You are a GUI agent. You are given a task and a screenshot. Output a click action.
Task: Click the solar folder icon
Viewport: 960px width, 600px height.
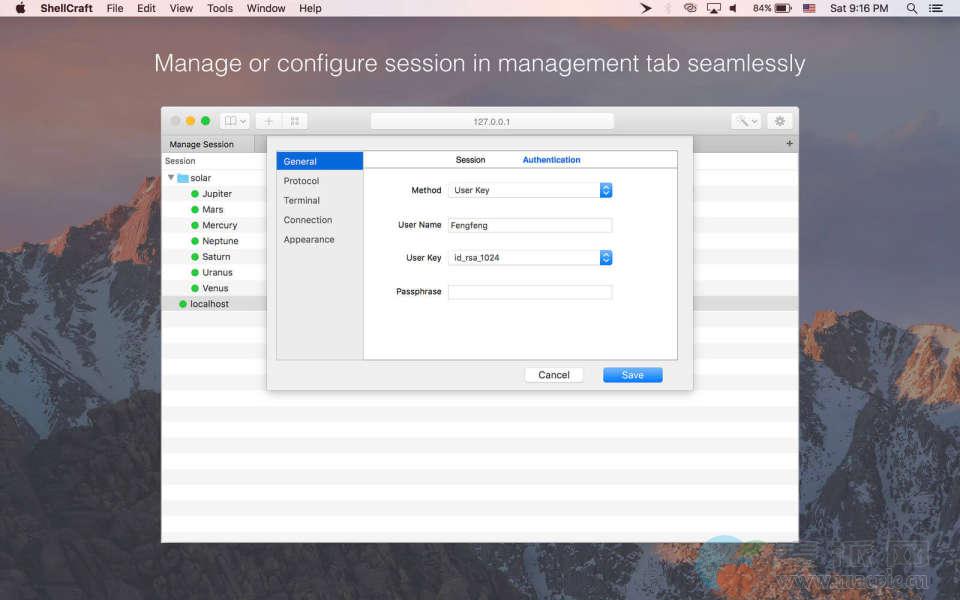183,178
